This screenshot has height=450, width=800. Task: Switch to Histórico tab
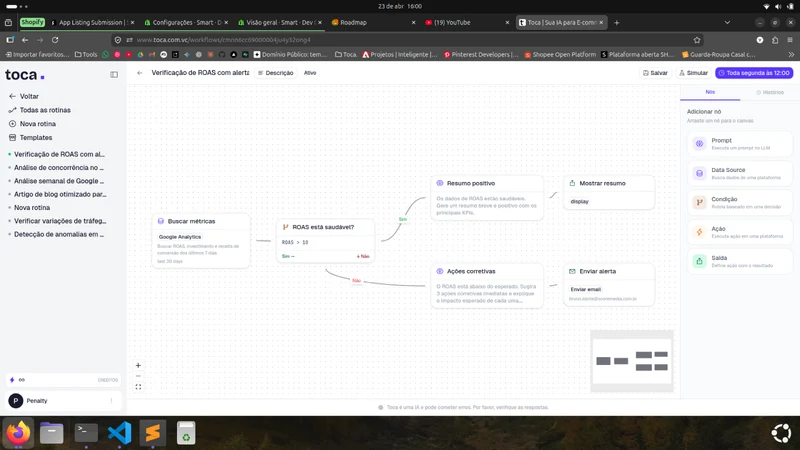click(x=770, y=92)
